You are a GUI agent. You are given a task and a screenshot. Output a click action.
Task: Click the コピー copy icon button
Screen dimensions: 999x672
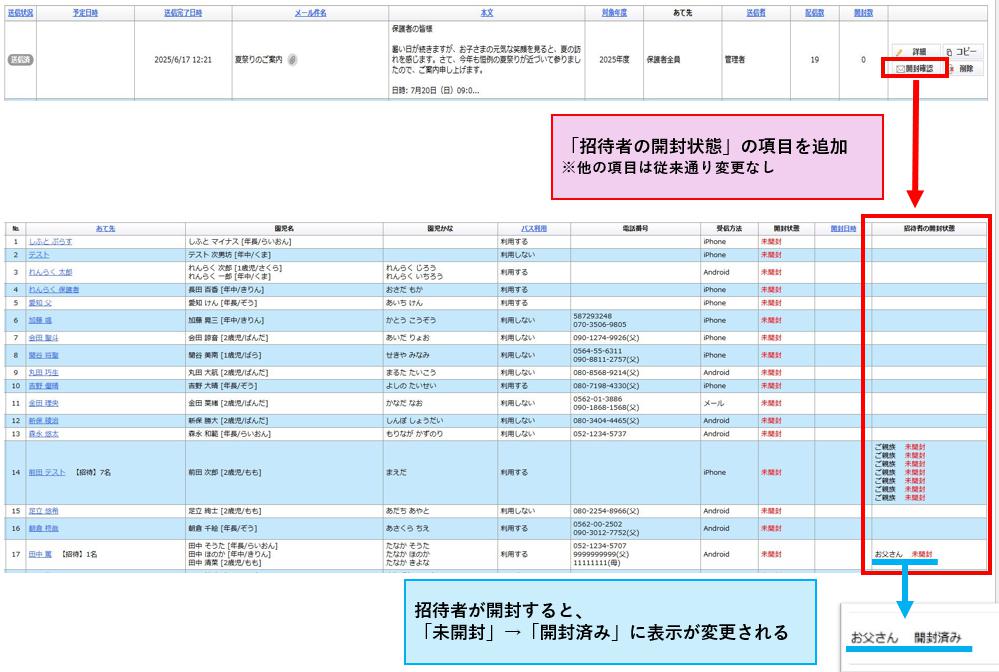[x=962, y=51]
